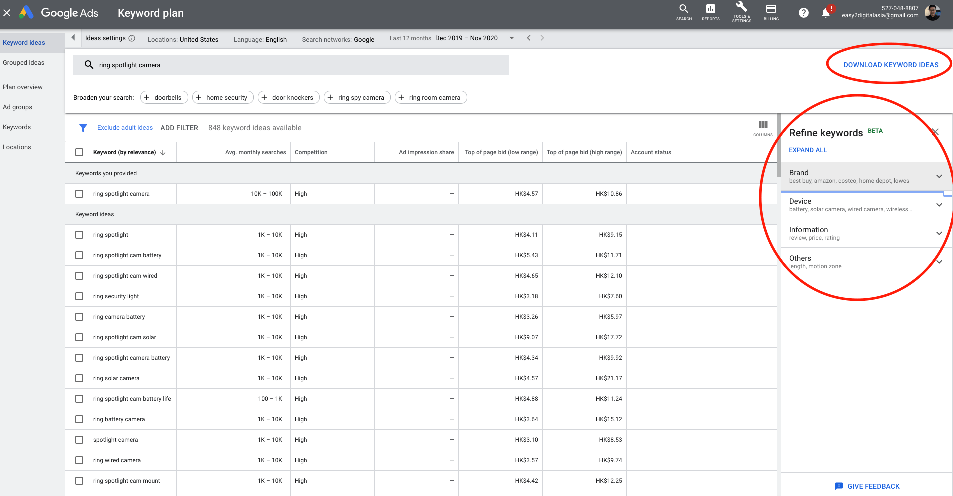953x496 pixels.
Task: Click the keyword search input field
Action: click(x=291, y=65)
